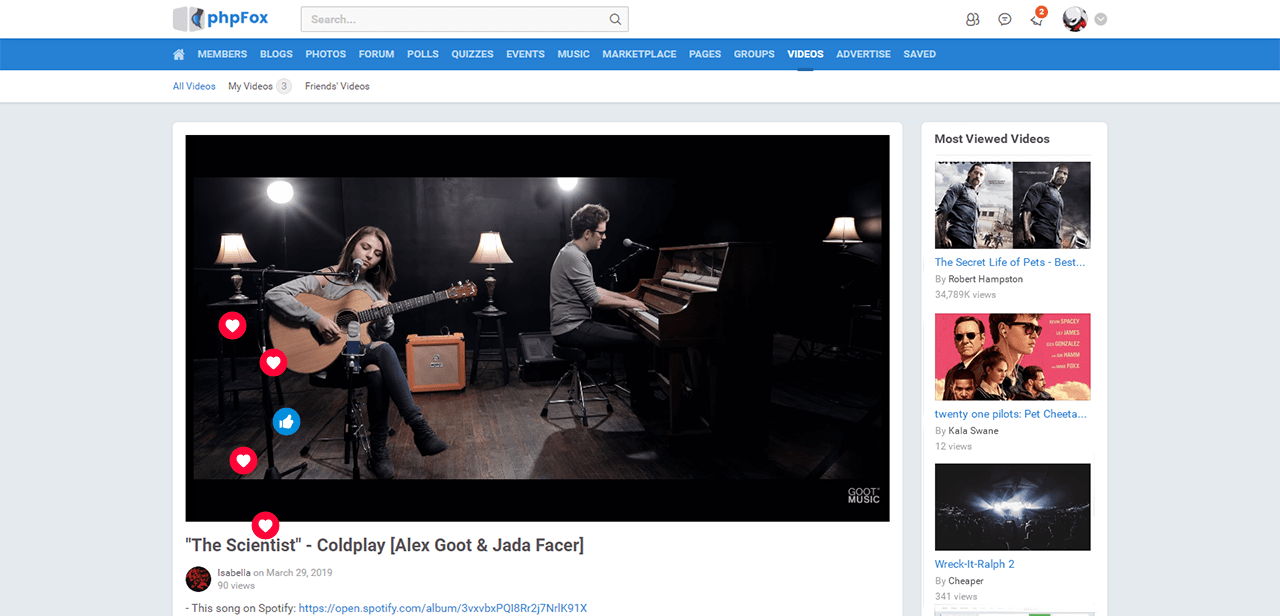Click the home icon in navigation bar
The image size is (1280, 616).
(x=179, y=54)
